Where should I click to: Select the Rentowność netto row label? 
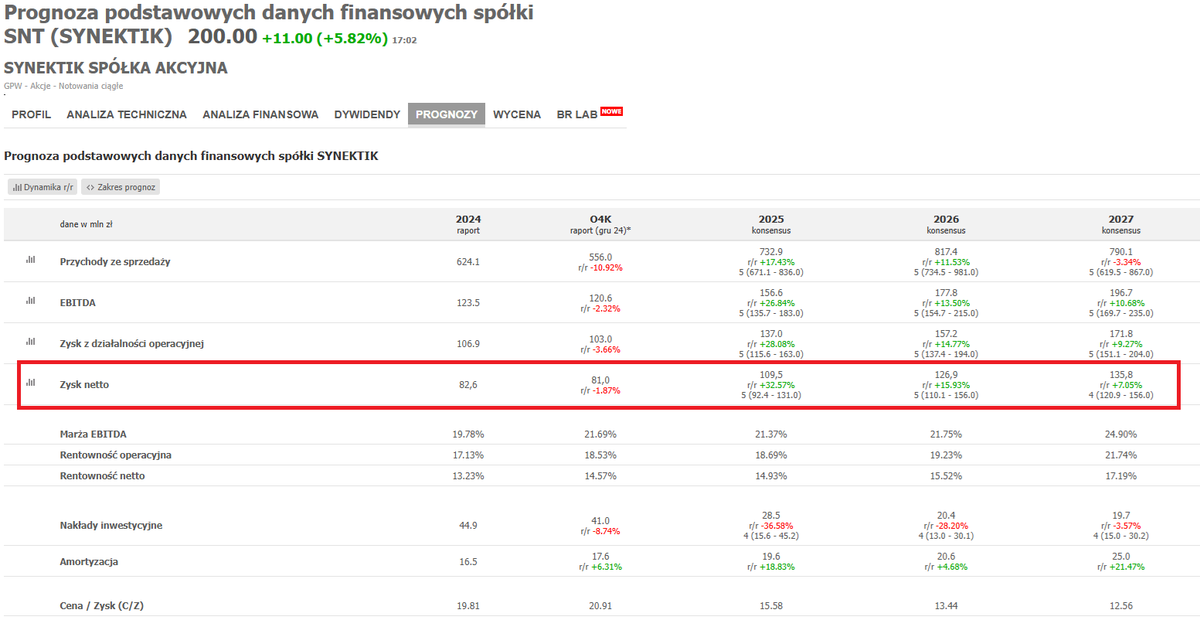coord(102,476)
